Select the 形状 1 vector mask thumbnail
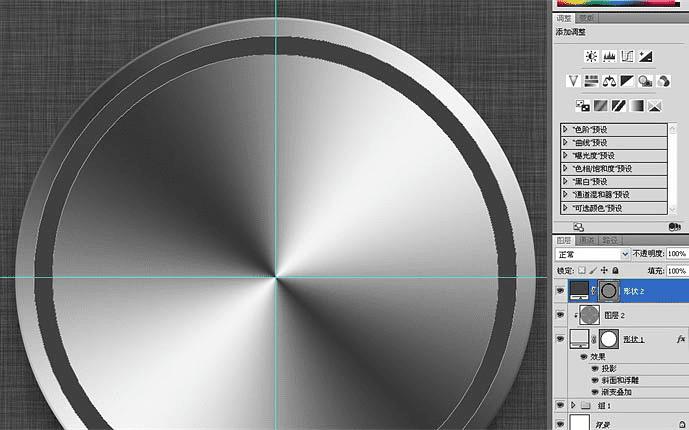This screenshot has height=430, width=689. pyautogui.click(x=609, y=339)
